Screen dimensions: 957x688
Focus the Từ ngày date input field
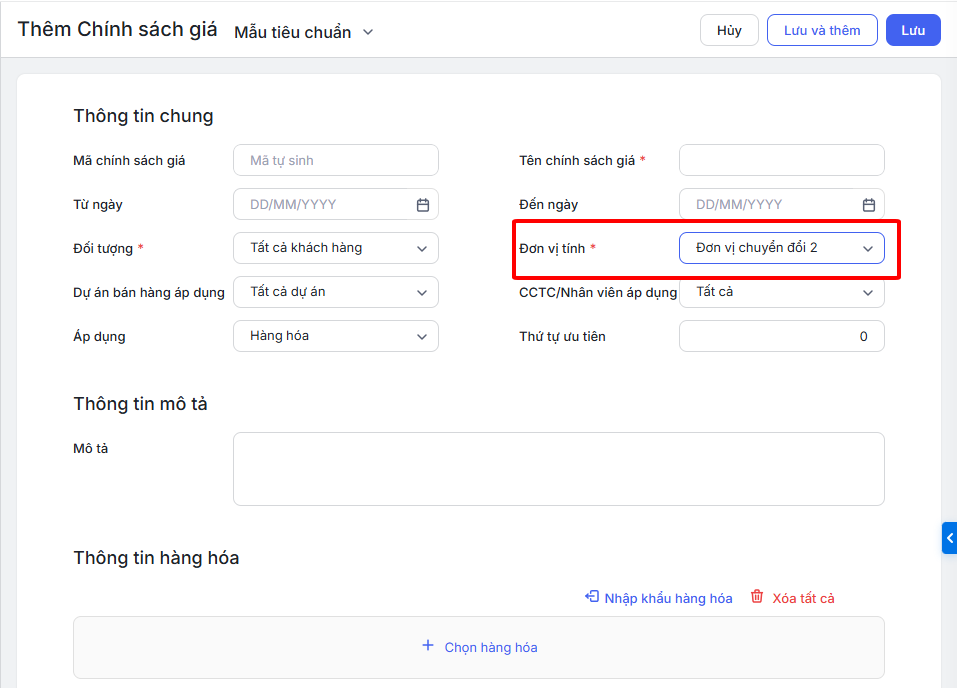336,204
